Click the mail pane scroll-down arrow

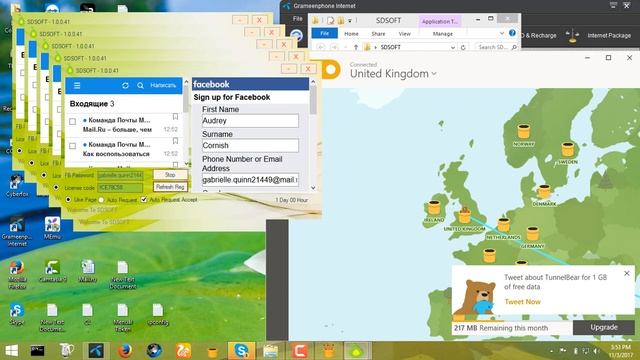pyautogui.click(x=187, y=164)
